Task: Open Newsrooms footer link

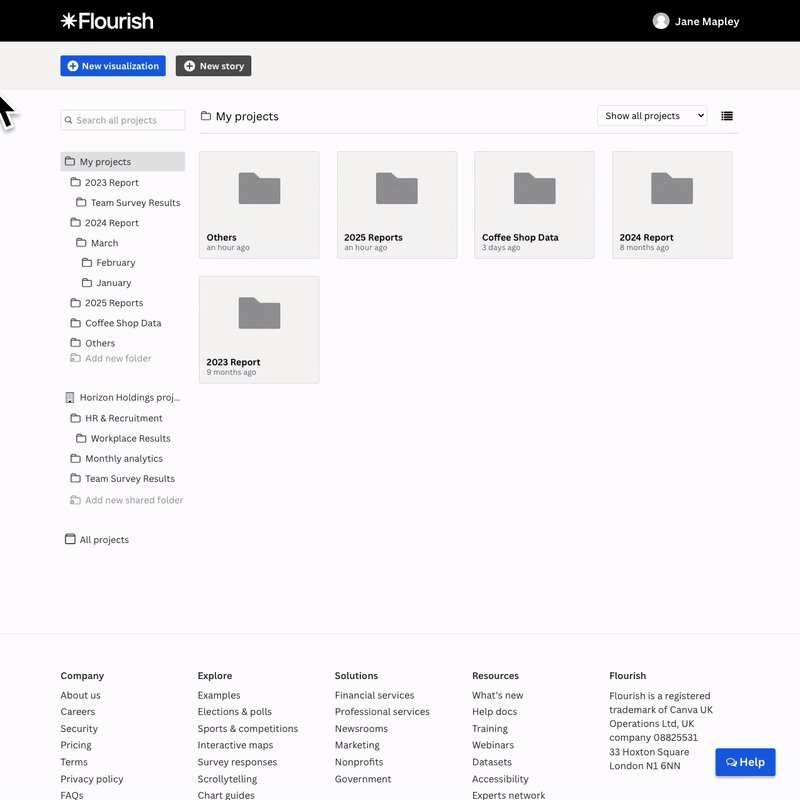Action: coord(361,729)
